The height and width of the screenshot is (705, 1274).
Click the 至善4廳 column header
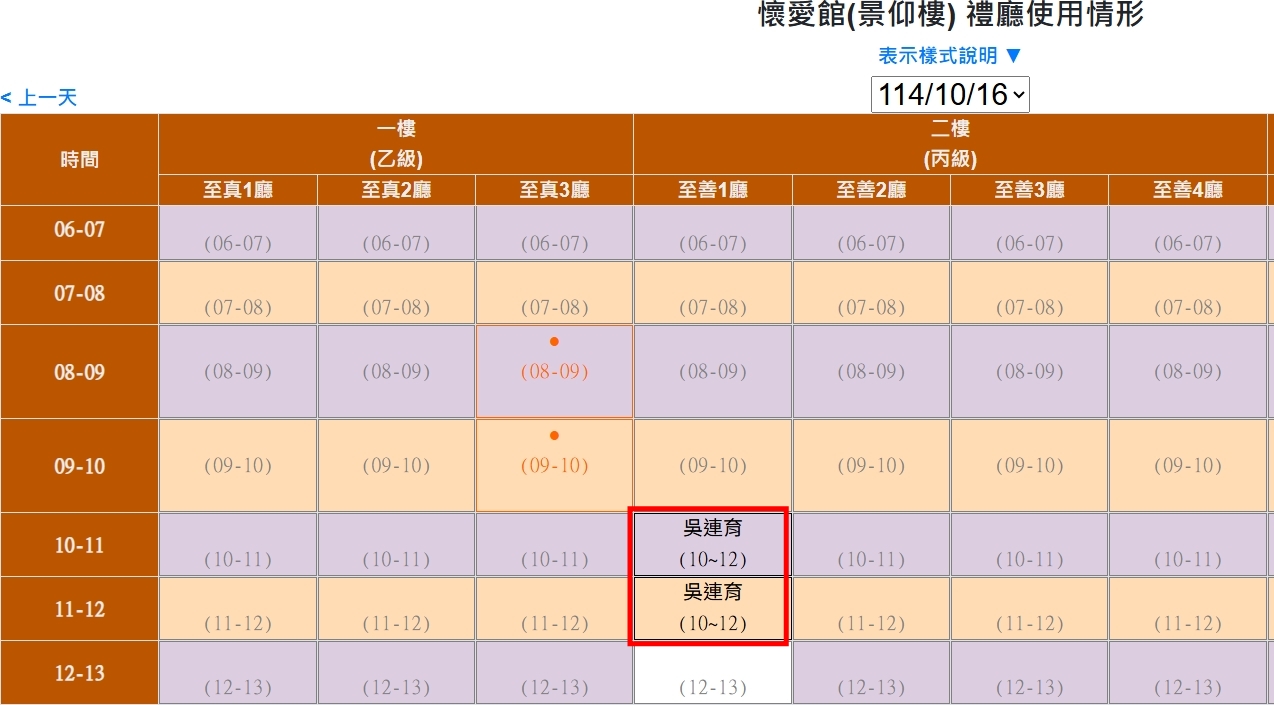pos(1188,190)
